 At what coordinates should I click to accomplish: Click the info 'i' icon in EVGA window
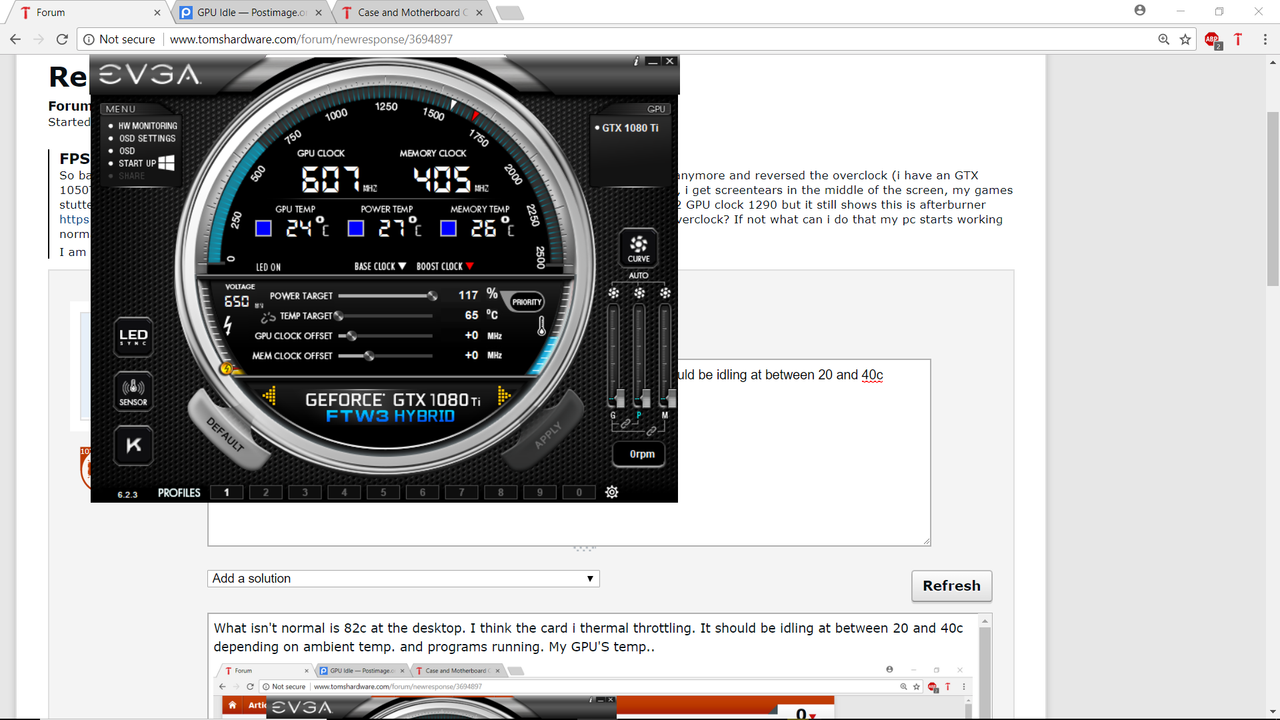(636, 61)
